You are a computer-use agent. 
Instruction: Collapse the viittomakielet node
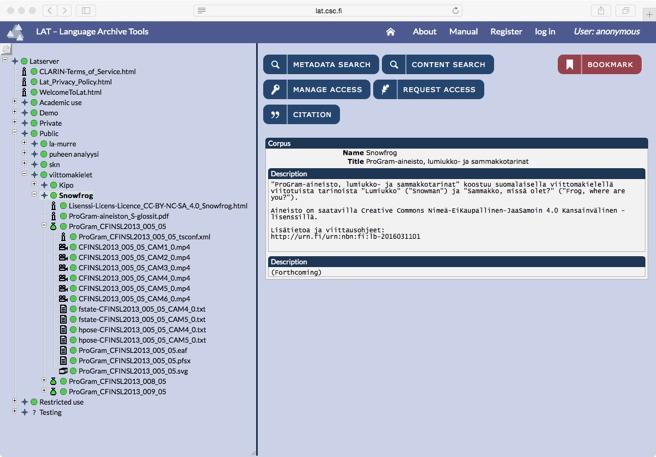coord(24,174)
